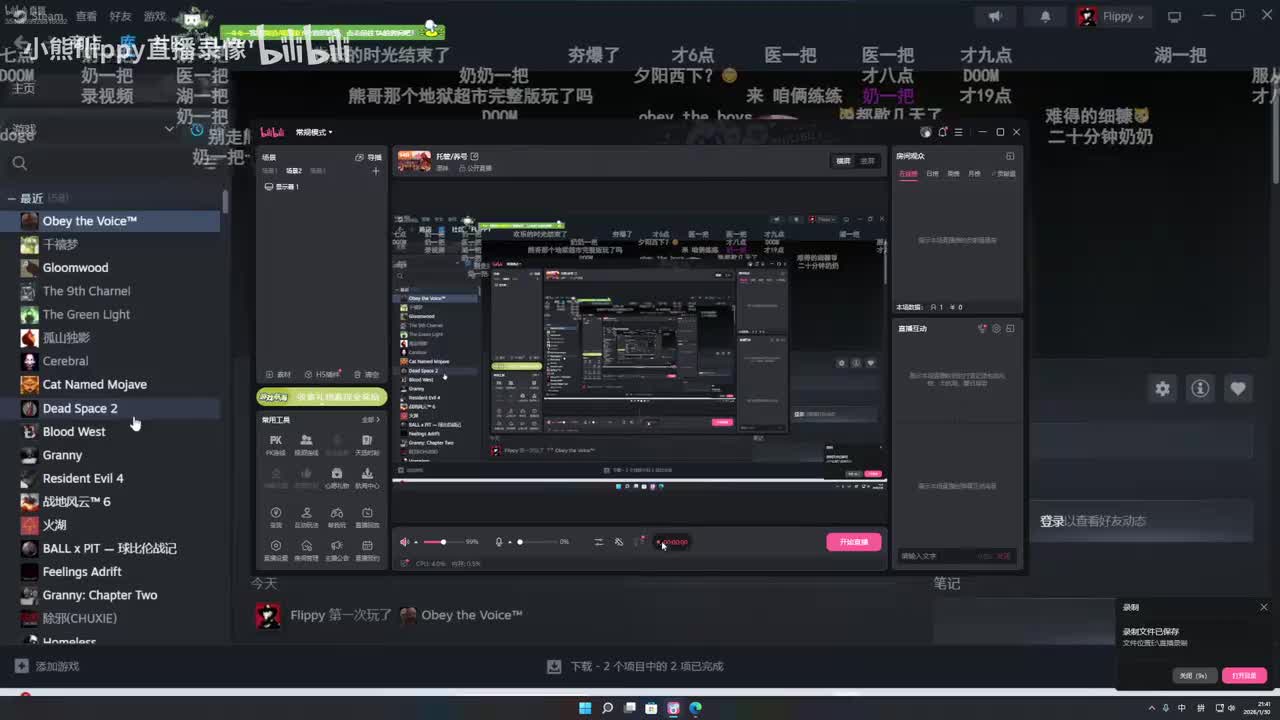Open the 直播回放 replay tool
The image size is (1280, 720).
point(367,517)
